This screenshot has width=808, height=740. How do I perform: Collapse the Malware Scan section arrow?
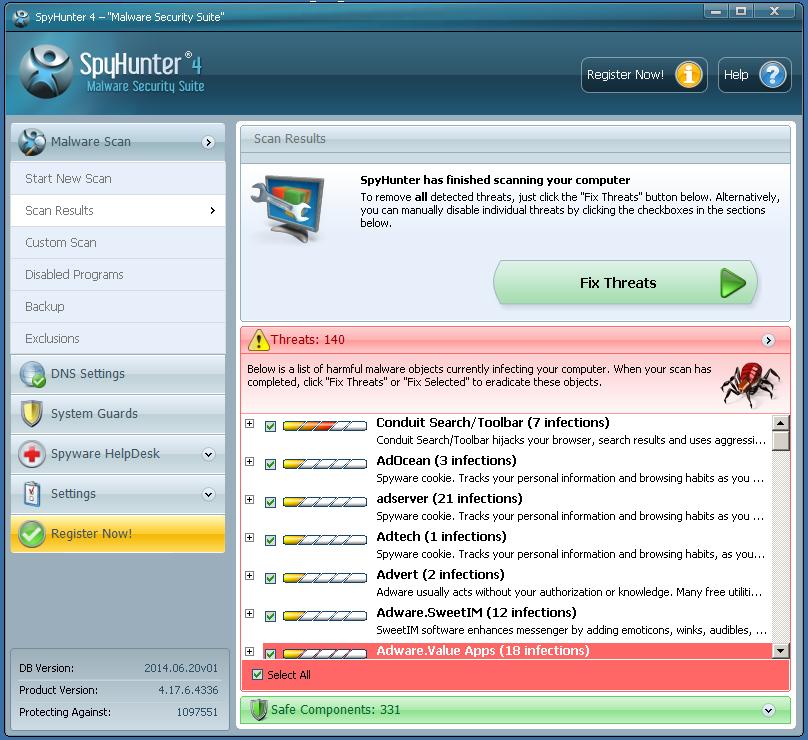point(208,142)
